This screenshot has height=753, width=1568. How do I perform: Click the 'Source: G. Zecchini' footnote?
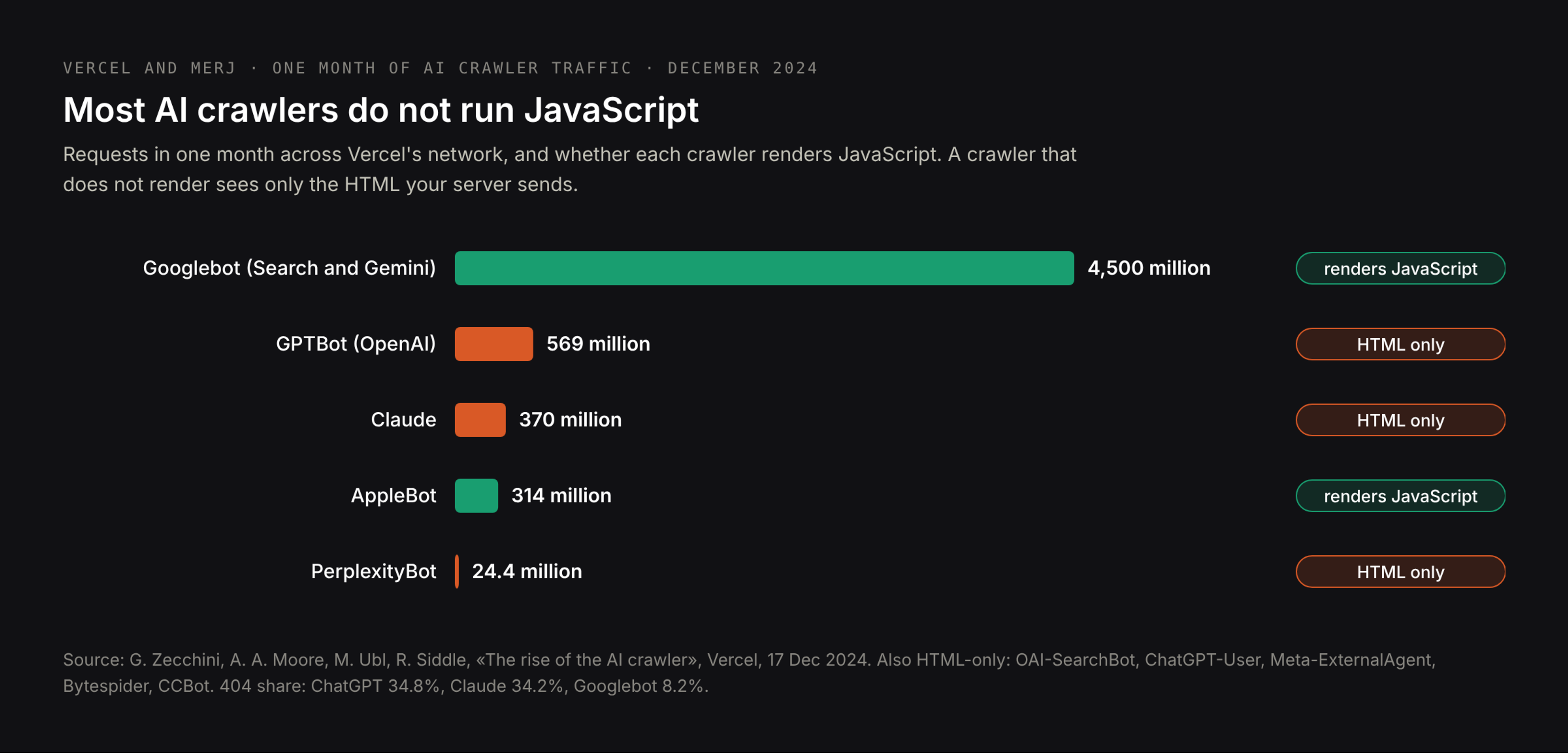pos(749,673)
